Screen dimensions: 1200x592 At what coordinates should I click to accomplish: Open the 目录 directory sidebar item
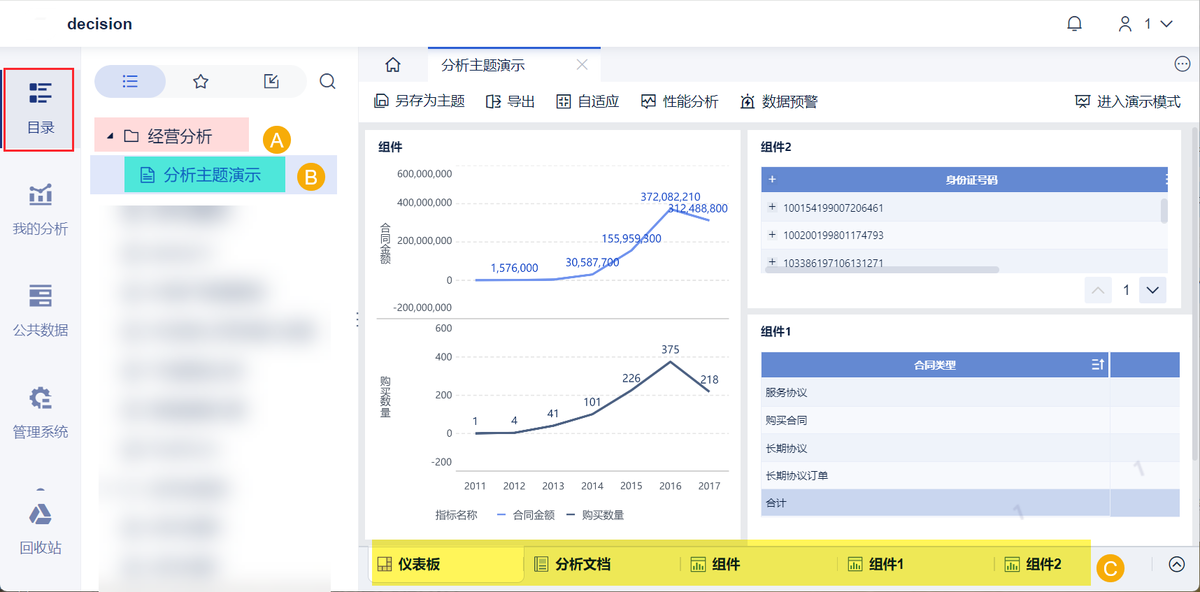coord(40,110)
